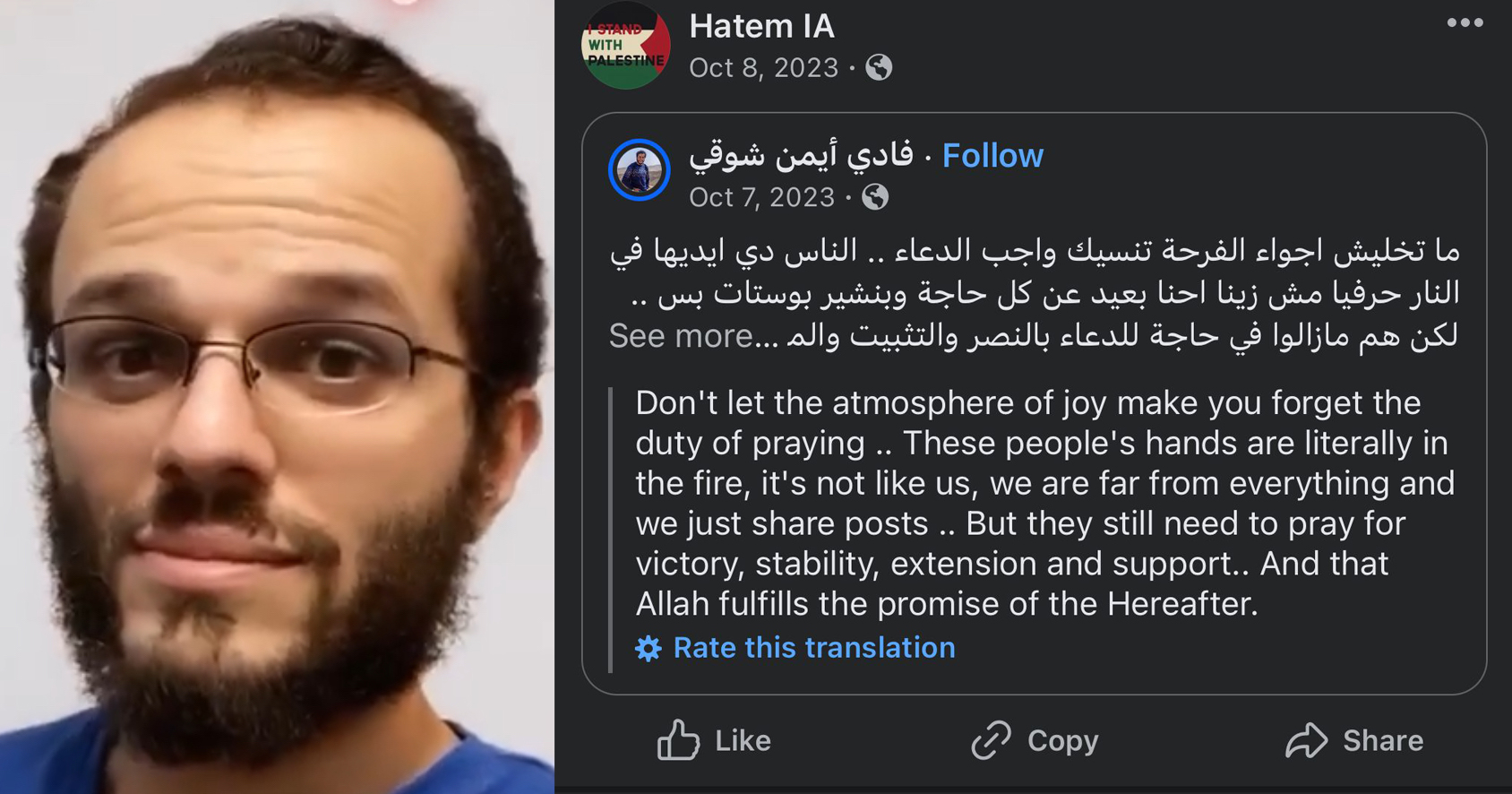The image size is (1512, 794).
Task: Click the globe icon next to Oct 7, 2023
Action: (875, 197)
